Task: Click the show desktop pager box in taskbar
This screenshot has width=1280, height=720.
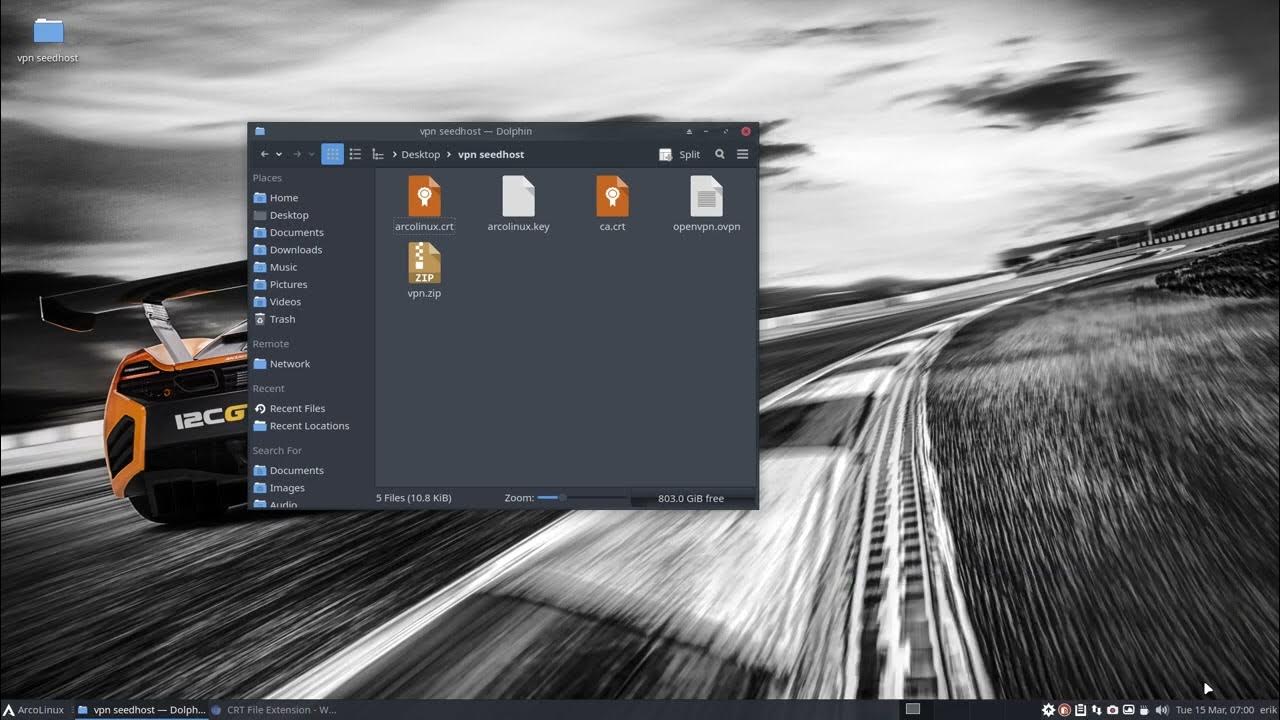Action: [x=913, y=709]
